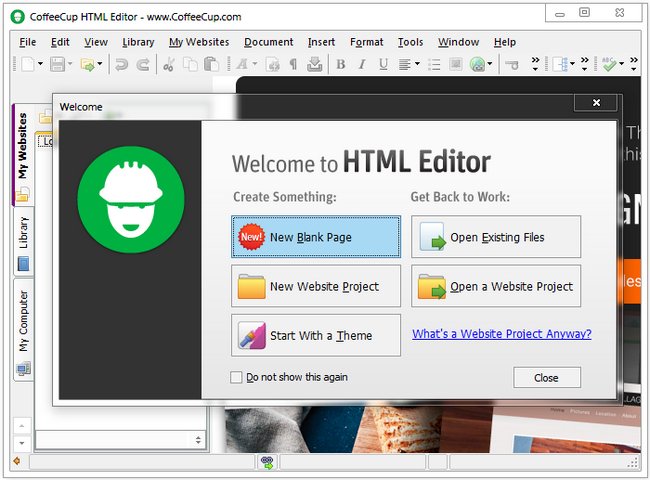The width and height of the screenshot is (650, 480).
Task: Toggle Bold formatting
Action: (x=341, y=64)
